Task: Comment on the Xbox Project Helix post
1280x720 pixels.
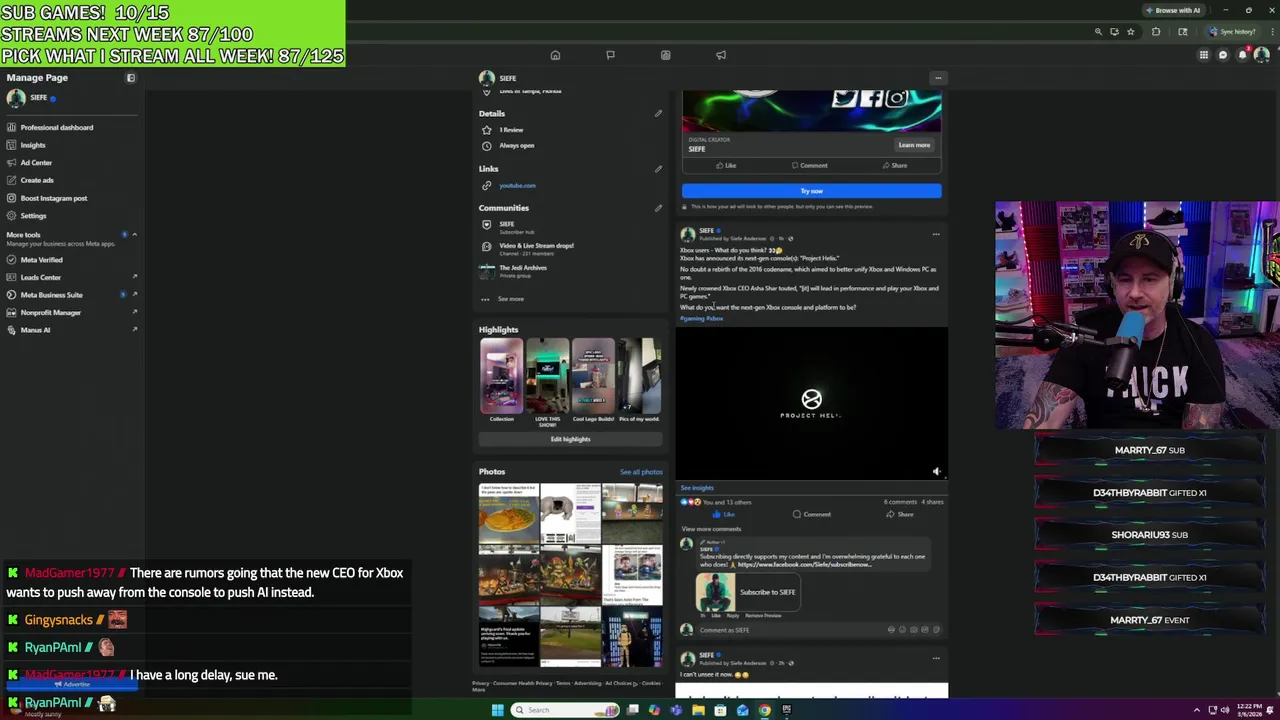Action: (811, 515)
